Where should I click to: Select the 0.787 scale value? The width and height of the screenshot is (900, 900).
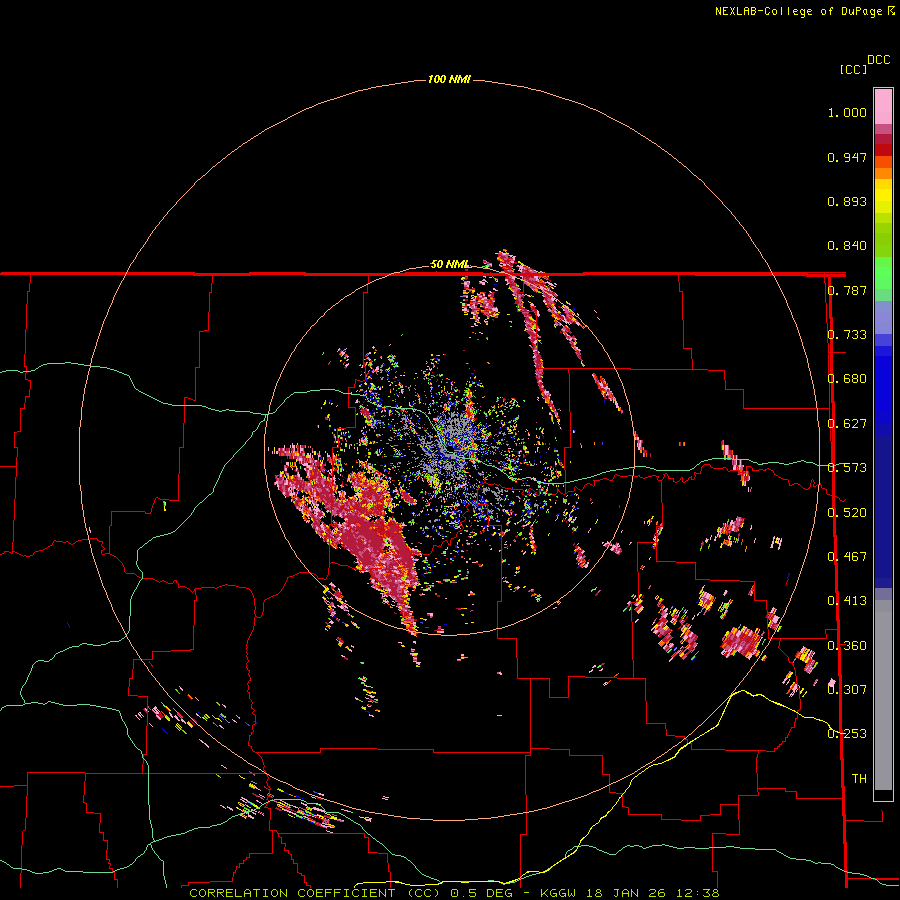(847, 290)
